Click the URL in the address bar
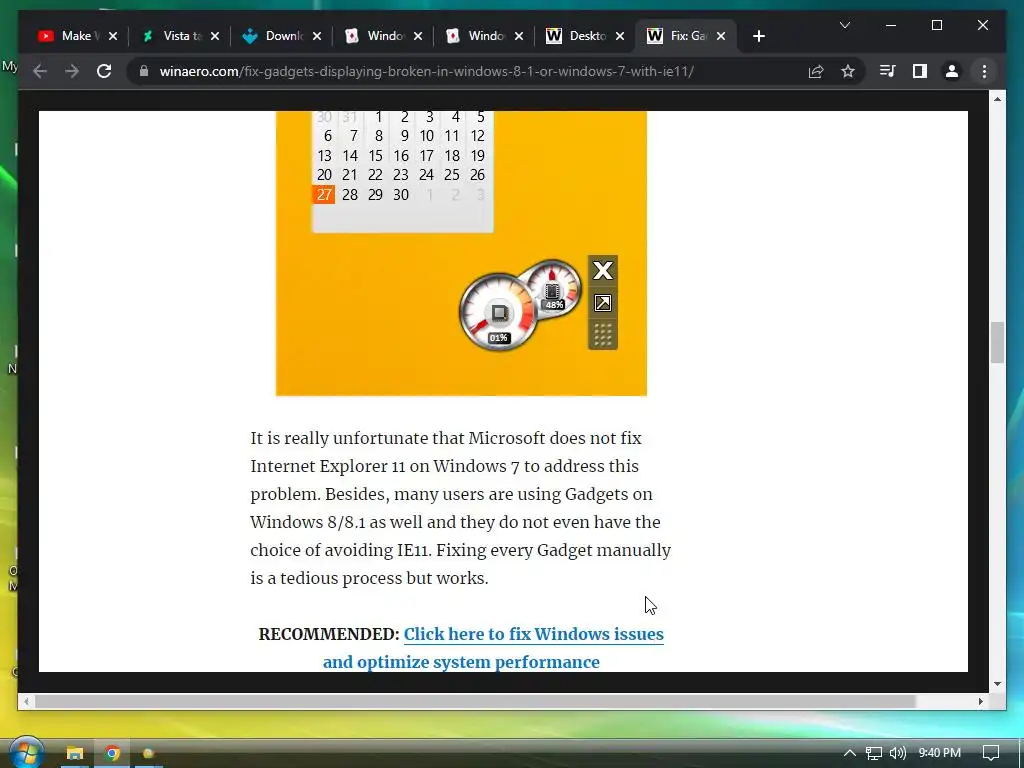 [426, 71]
